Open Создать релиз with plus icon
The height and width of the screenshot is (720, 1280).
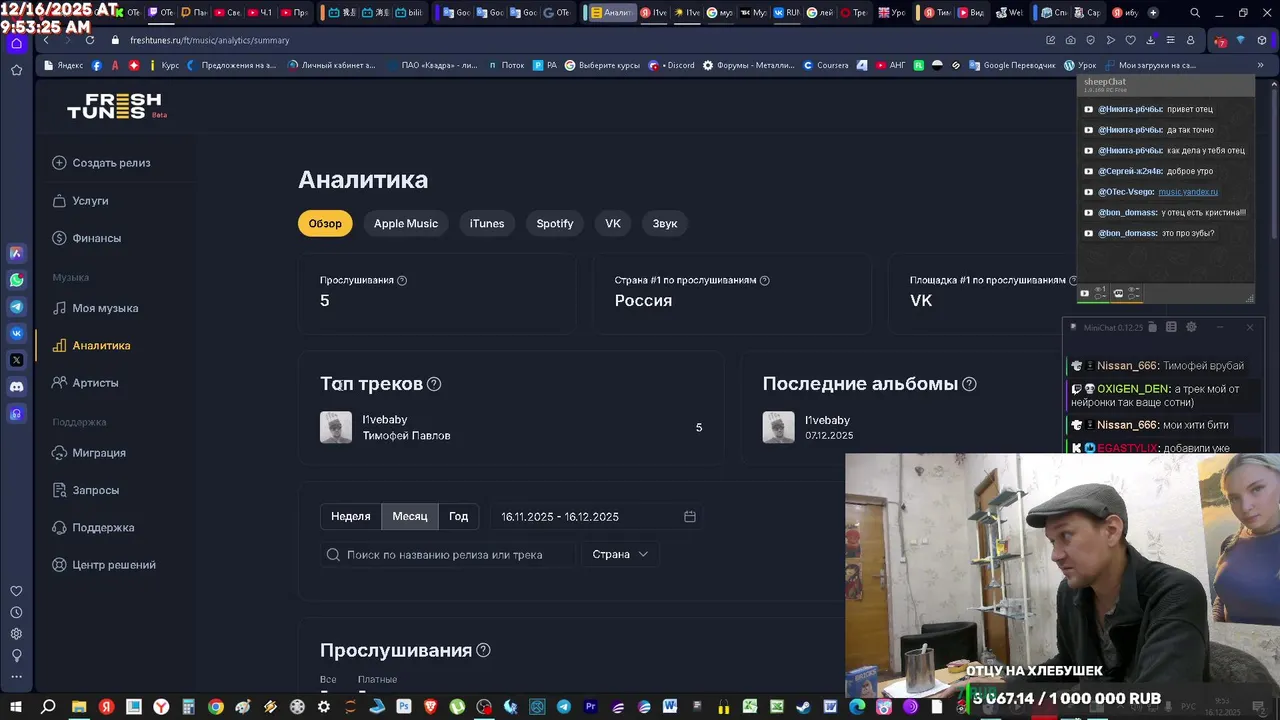coord(101,163)
